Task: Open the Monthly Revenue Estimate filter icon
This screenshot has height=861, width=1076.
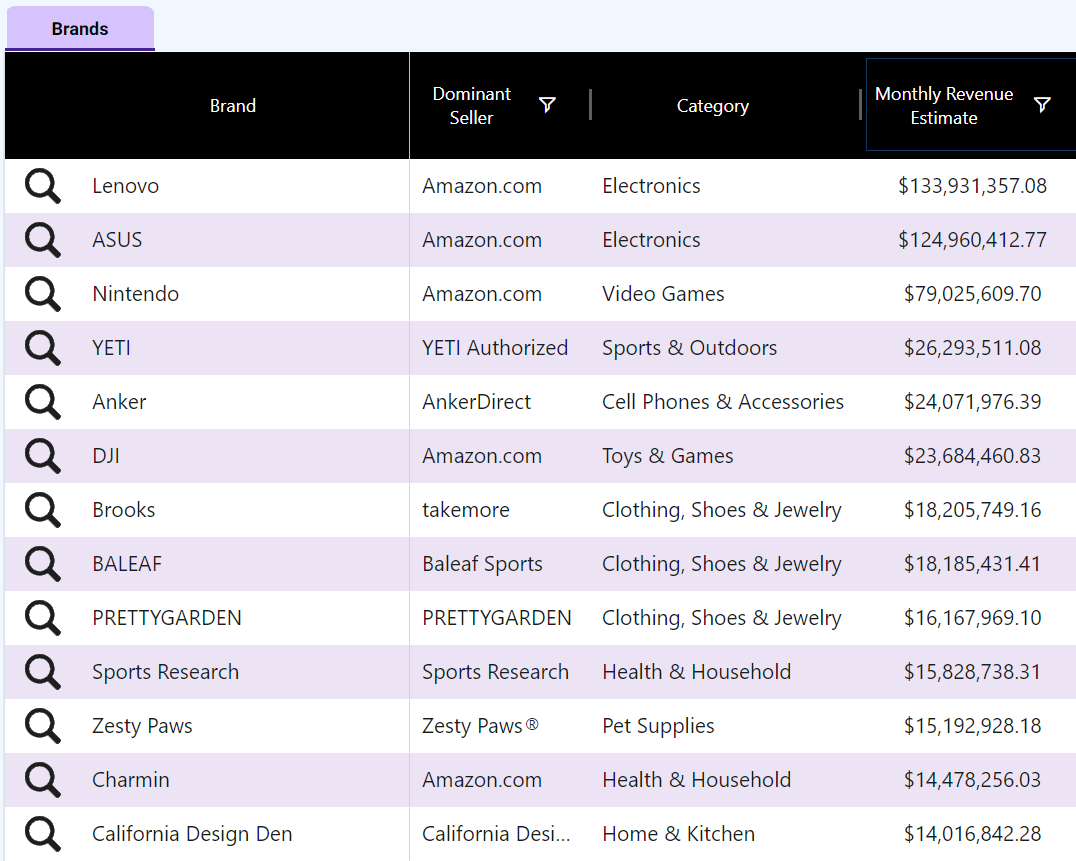Action: tap(1042, 105)
